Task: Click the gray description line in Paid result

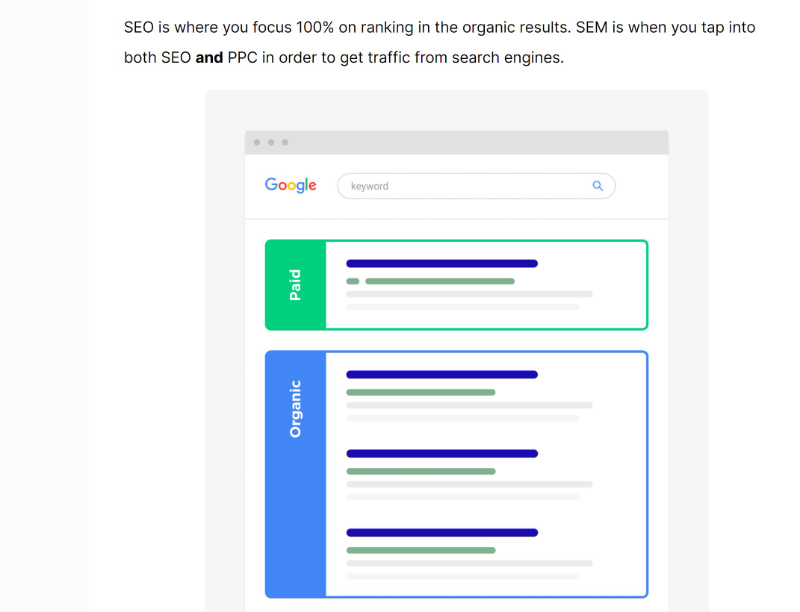Action: [468, 295]
